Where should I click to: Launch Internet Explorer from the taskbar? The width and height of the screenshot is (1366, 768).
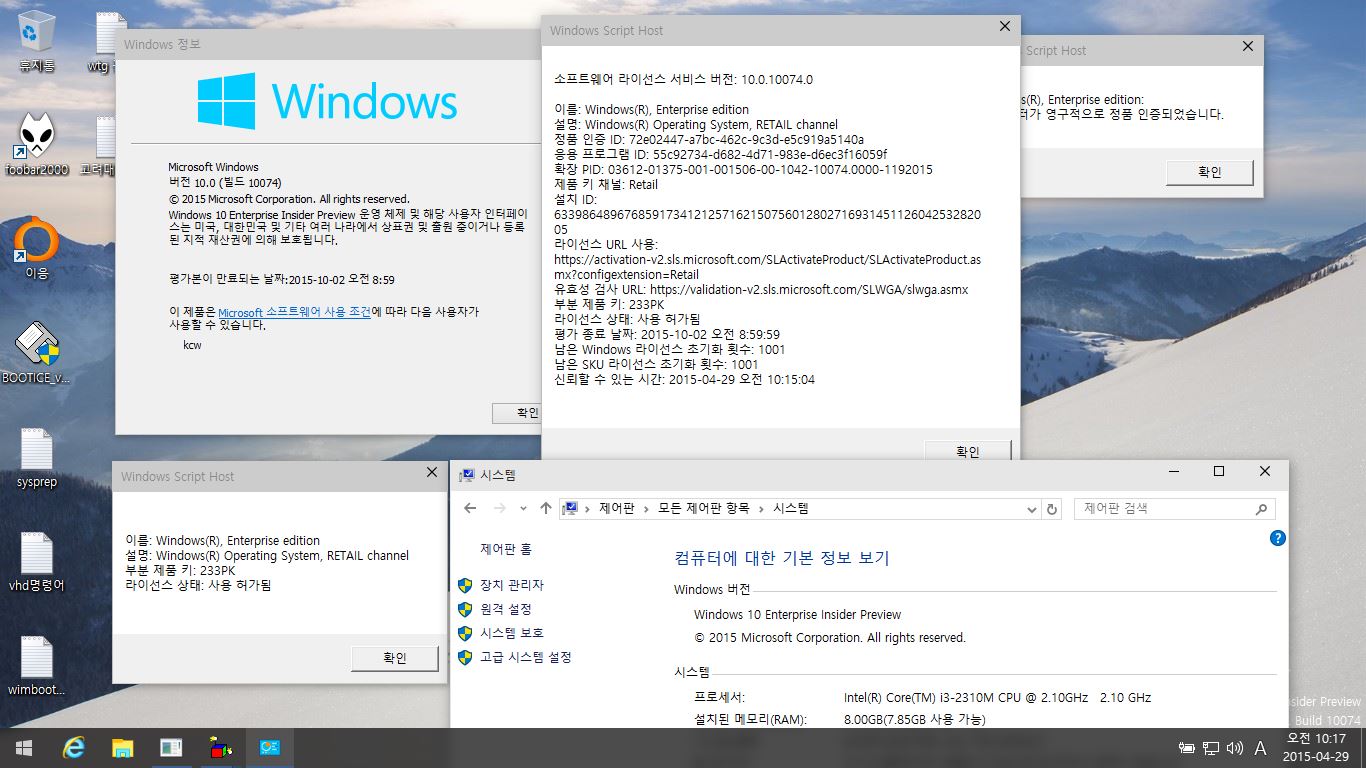coord(73,748)
